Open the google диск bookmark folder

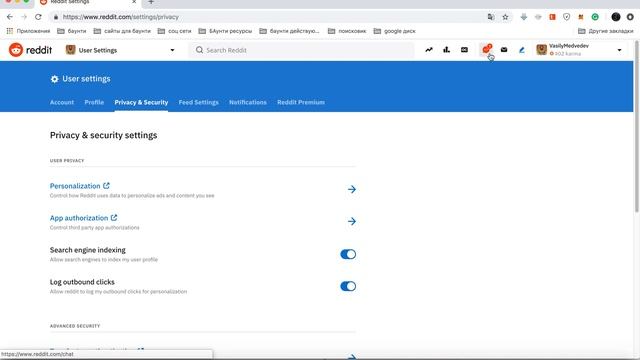click(395, 31)
